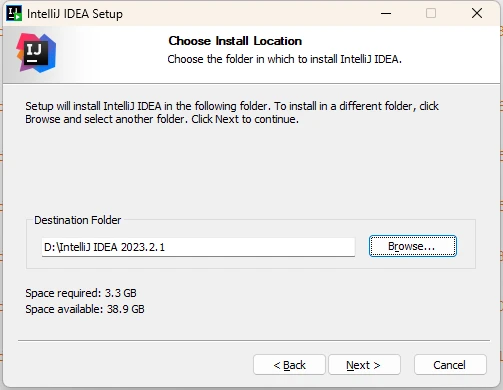Click the 'Space available: 38.9 GB' text
Viewport: 503px width, 390px height.
pos(85,309)
